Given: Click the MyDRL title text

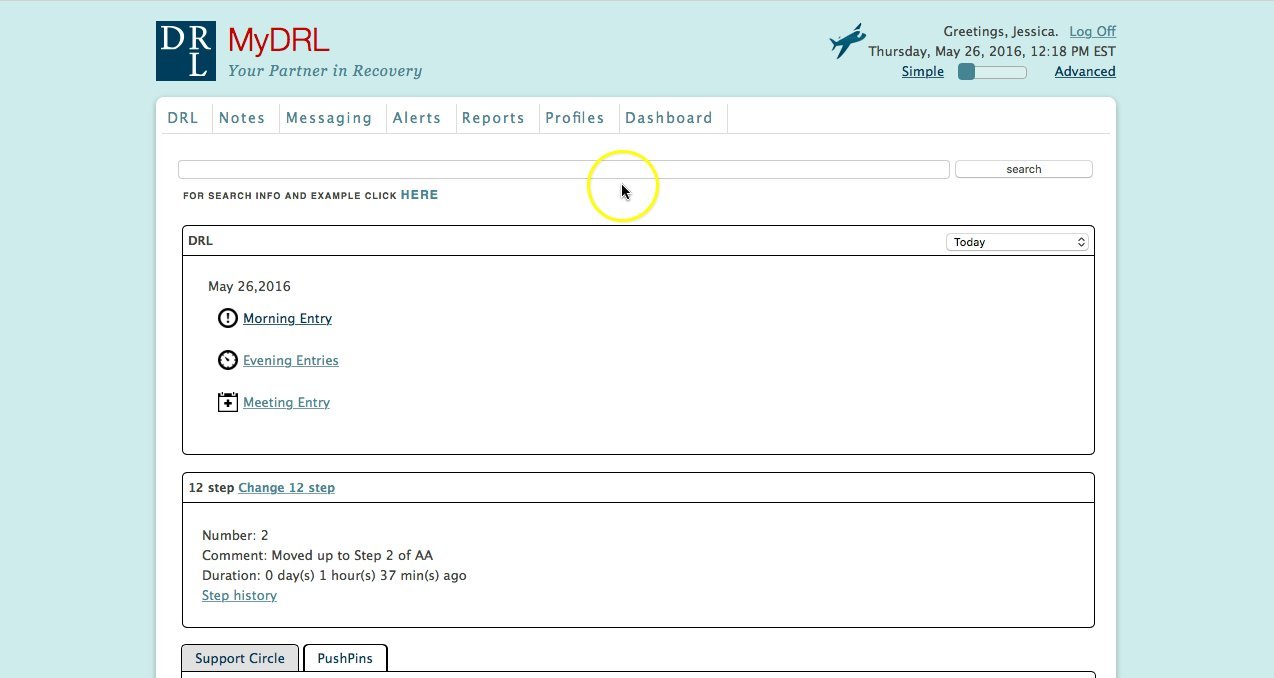Looking at the screenshot, I should pyautogui.click(x=278, y=41).
